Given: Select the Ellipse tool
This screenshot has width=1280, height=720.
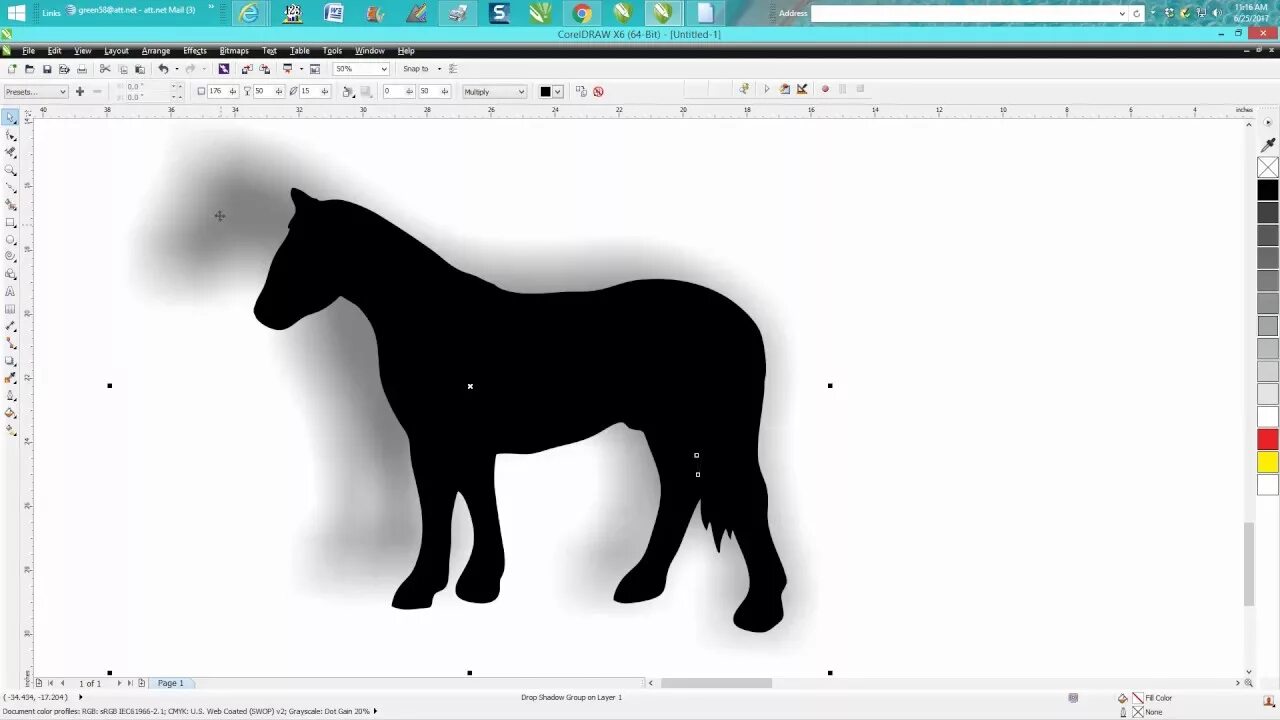Looking at the screenshot, I should pos(10,239).
